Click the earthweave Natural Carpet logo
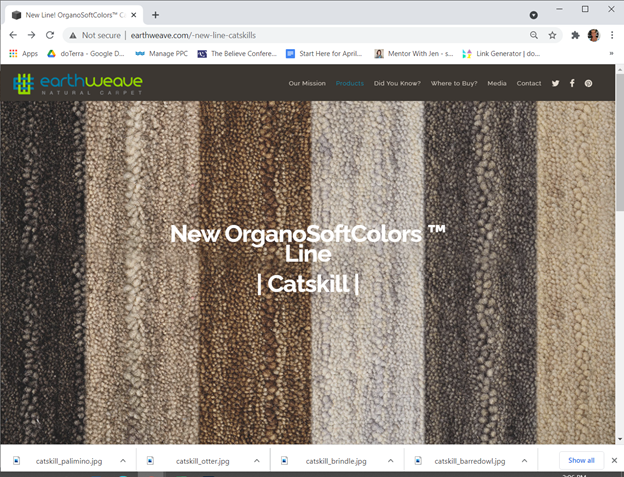Image resolution: width=624 pixels, height=477 pixels. [x=78, y=84]
